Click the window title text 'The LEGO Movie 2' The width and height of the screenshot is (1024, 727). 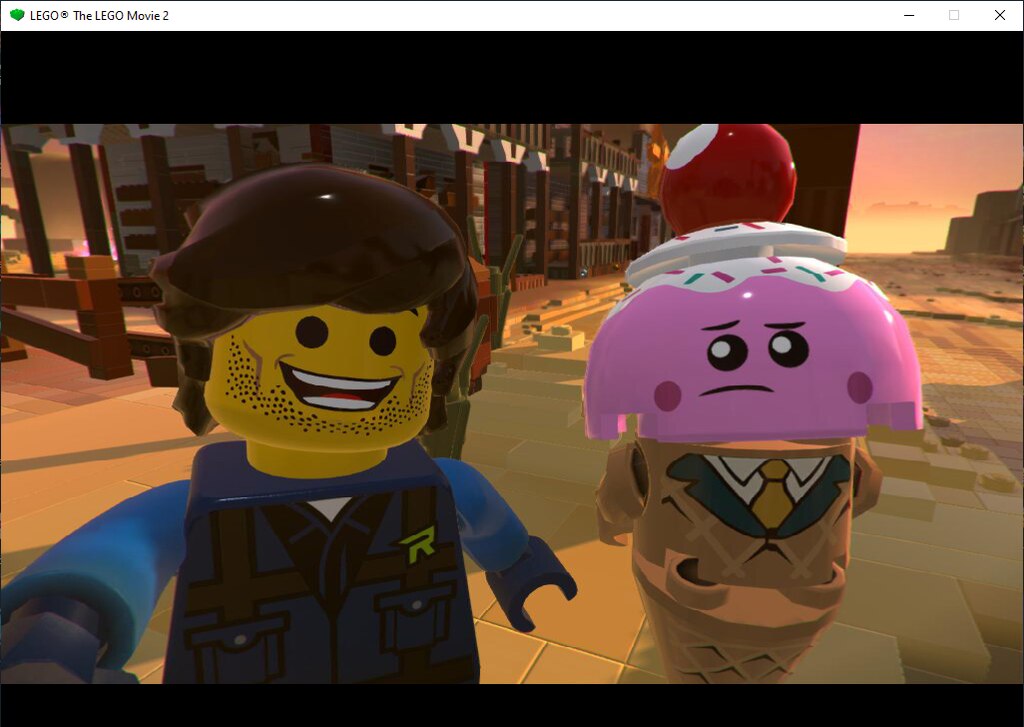120,15
